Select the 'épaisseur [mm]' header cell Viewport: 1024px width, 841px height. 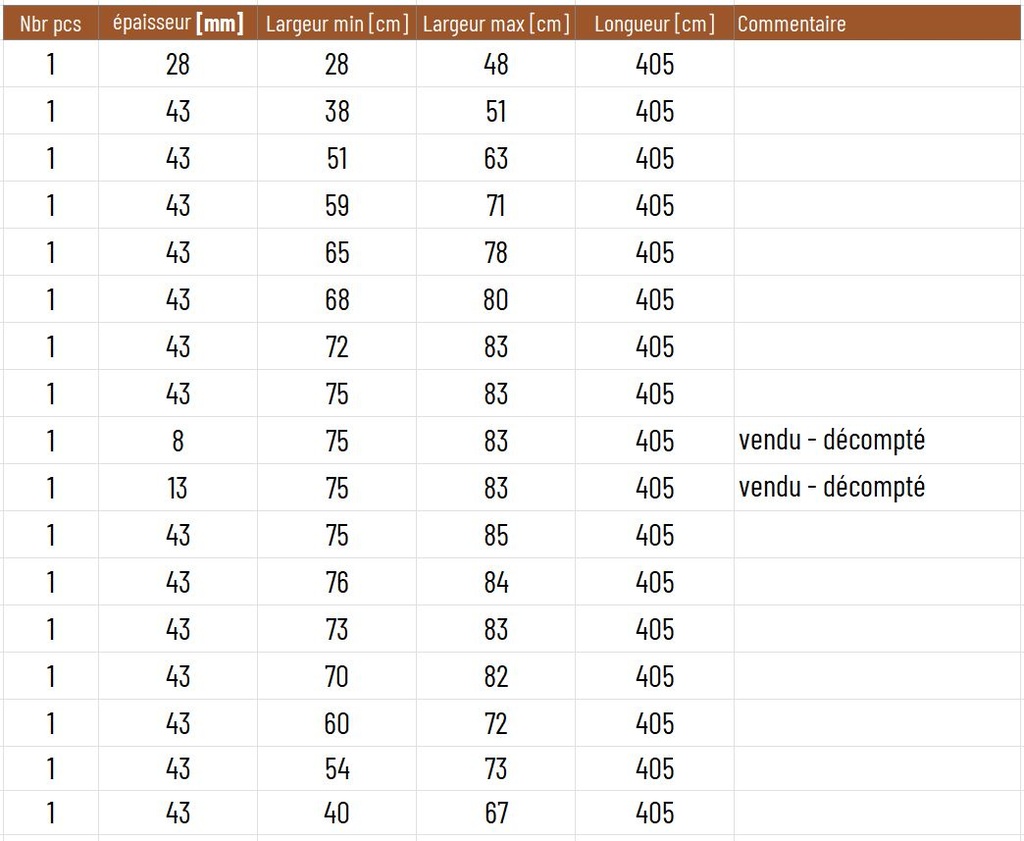click(x=178, y=24)
